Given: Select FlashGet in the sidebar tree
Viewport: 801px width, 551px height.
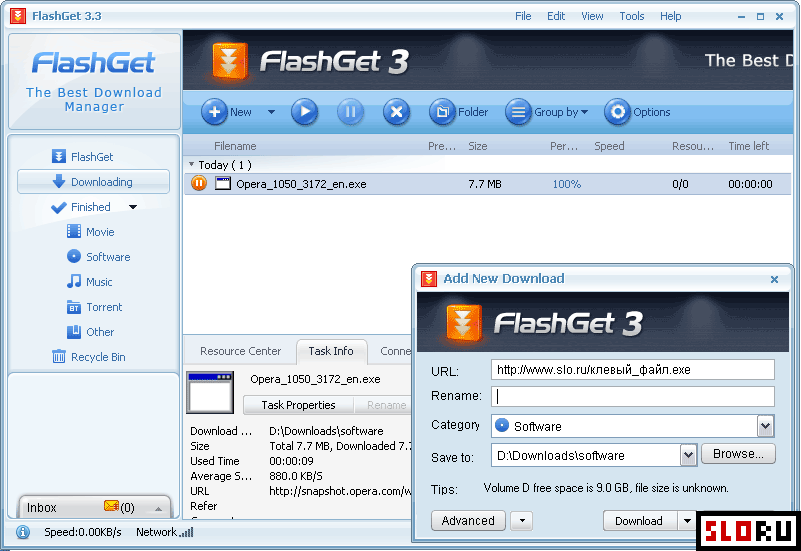Looking at the screenshot, I should pos(82,157).
